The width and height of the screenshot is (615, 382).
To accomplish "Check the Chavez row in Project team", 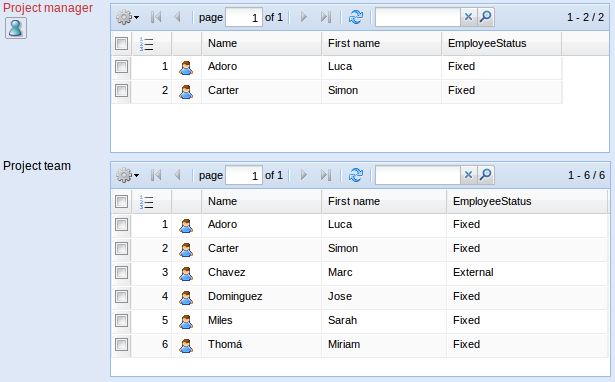I will [122, 273].
